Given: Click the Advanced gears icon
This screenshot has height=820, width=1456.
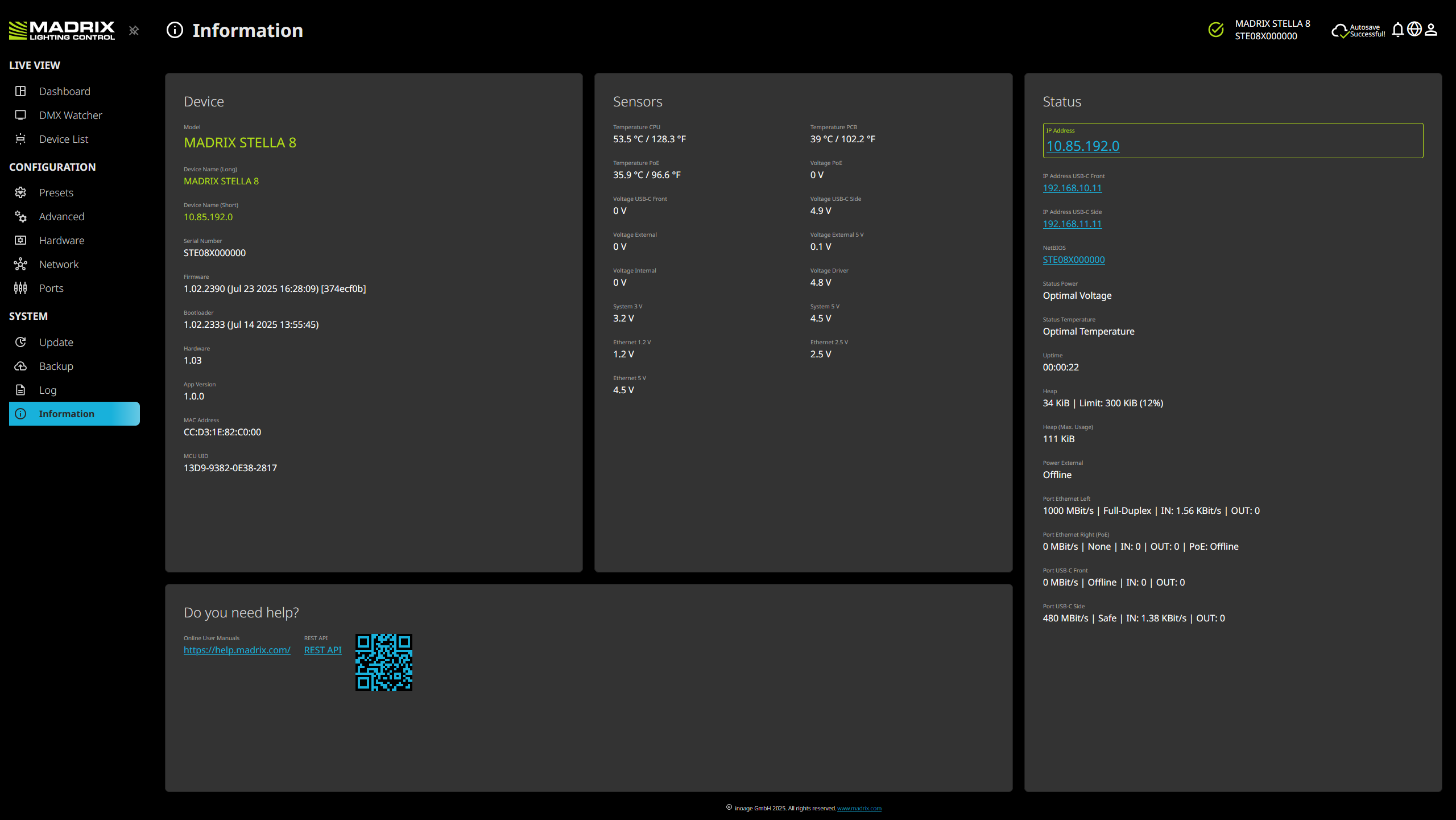Looking at the screenshot, I should click(20, 216).
